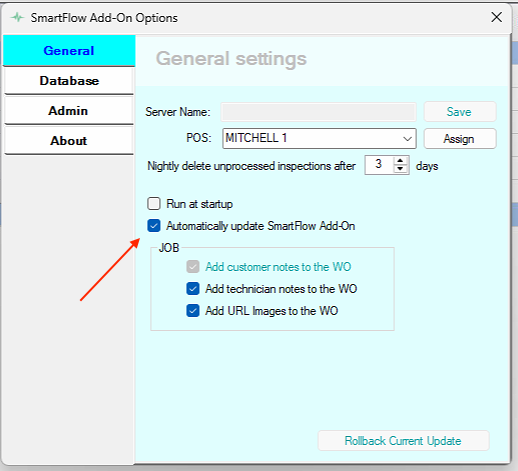Open the Database tab

point(69,81)
